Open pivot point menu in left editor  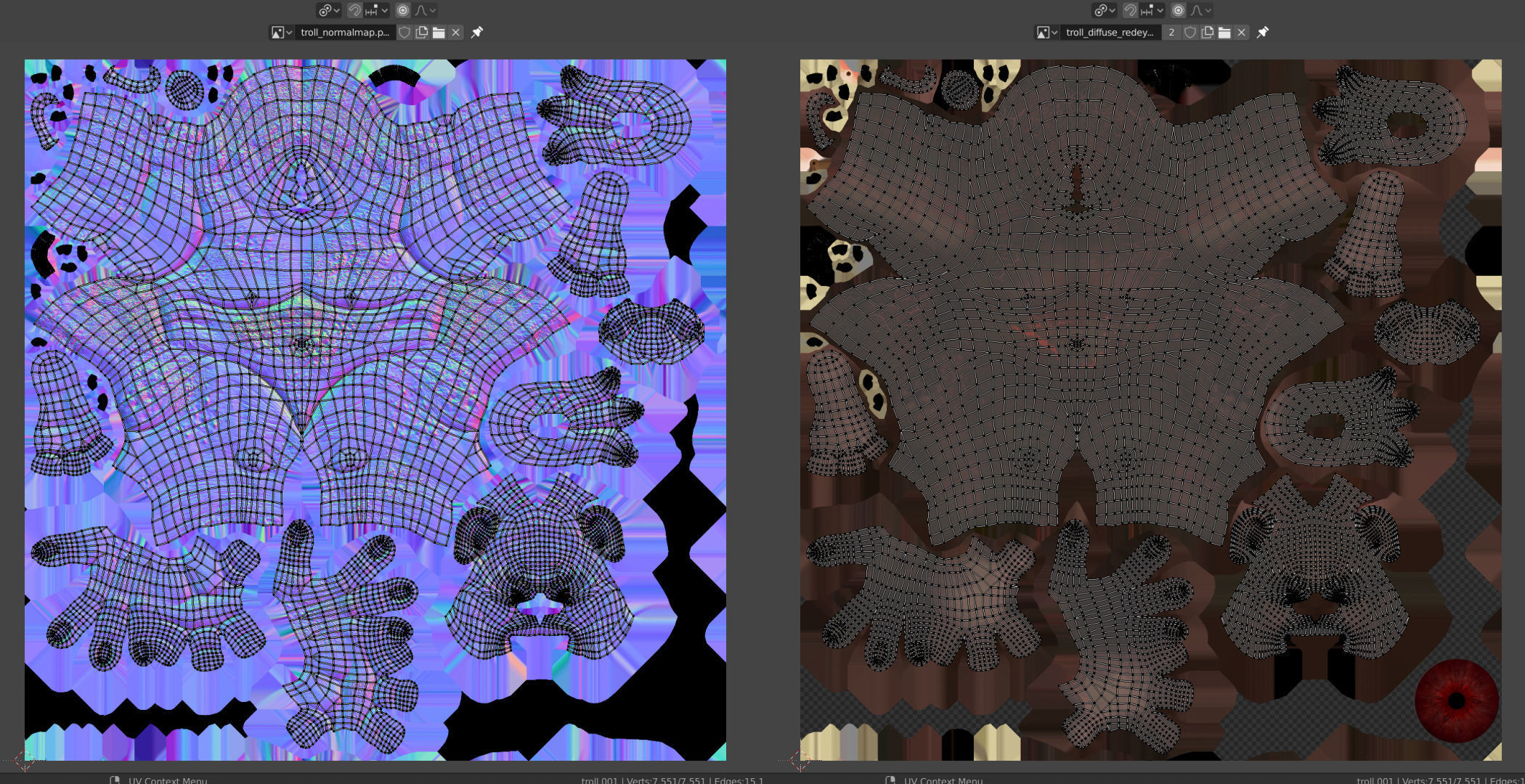click(x=329, y=10)
